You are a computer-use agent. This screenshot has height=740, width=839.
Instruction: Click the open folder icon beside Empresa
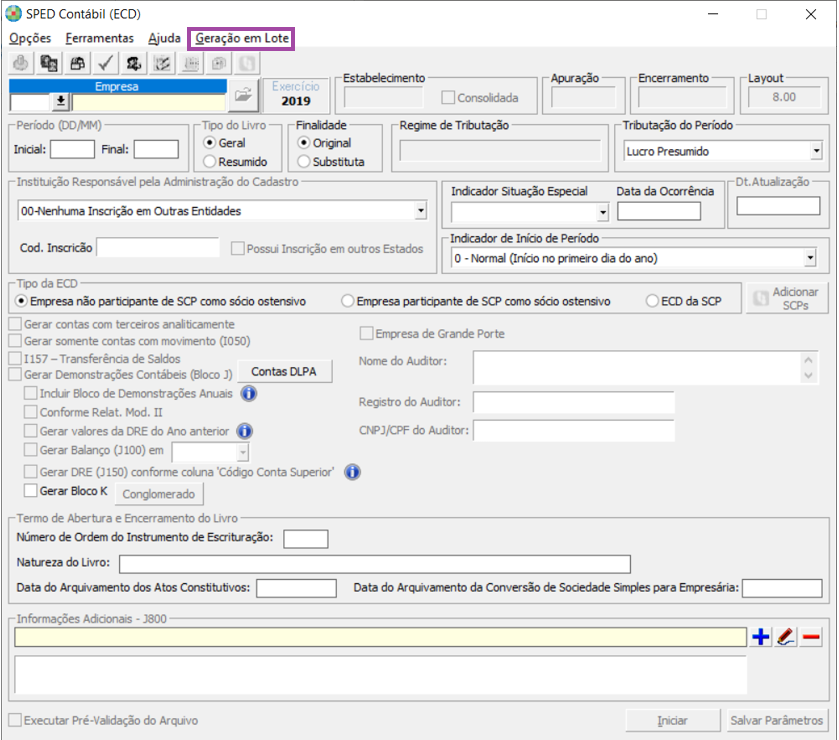243,95
